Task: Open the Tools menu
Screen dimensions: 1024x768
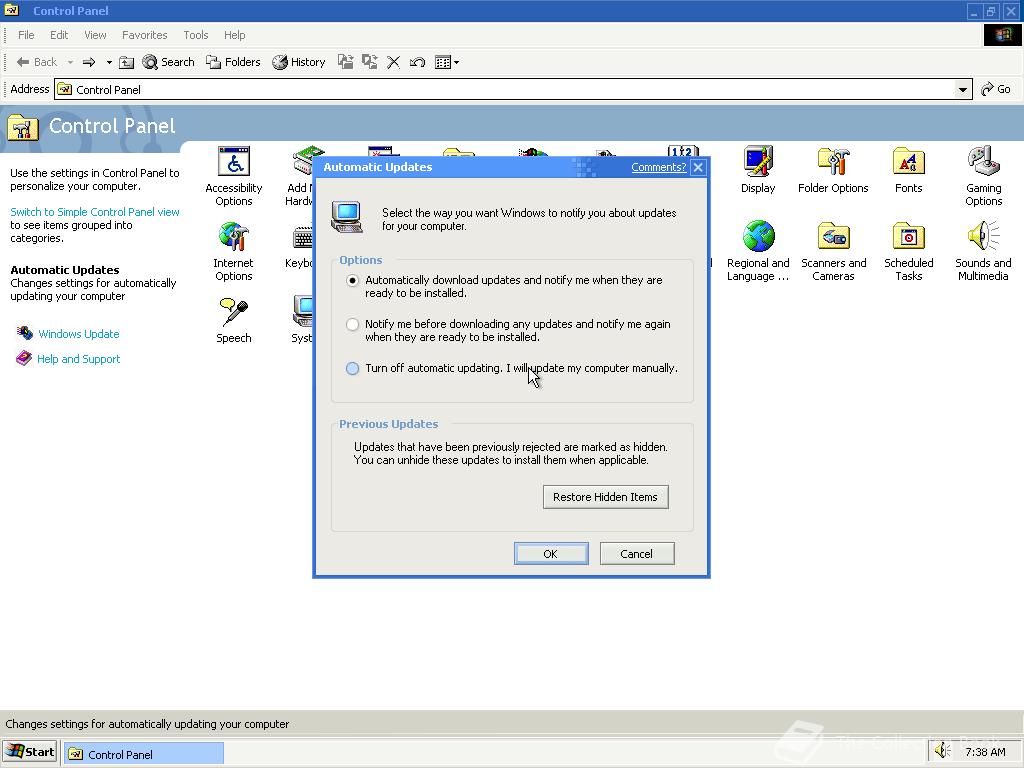Action: click(196, 35)
